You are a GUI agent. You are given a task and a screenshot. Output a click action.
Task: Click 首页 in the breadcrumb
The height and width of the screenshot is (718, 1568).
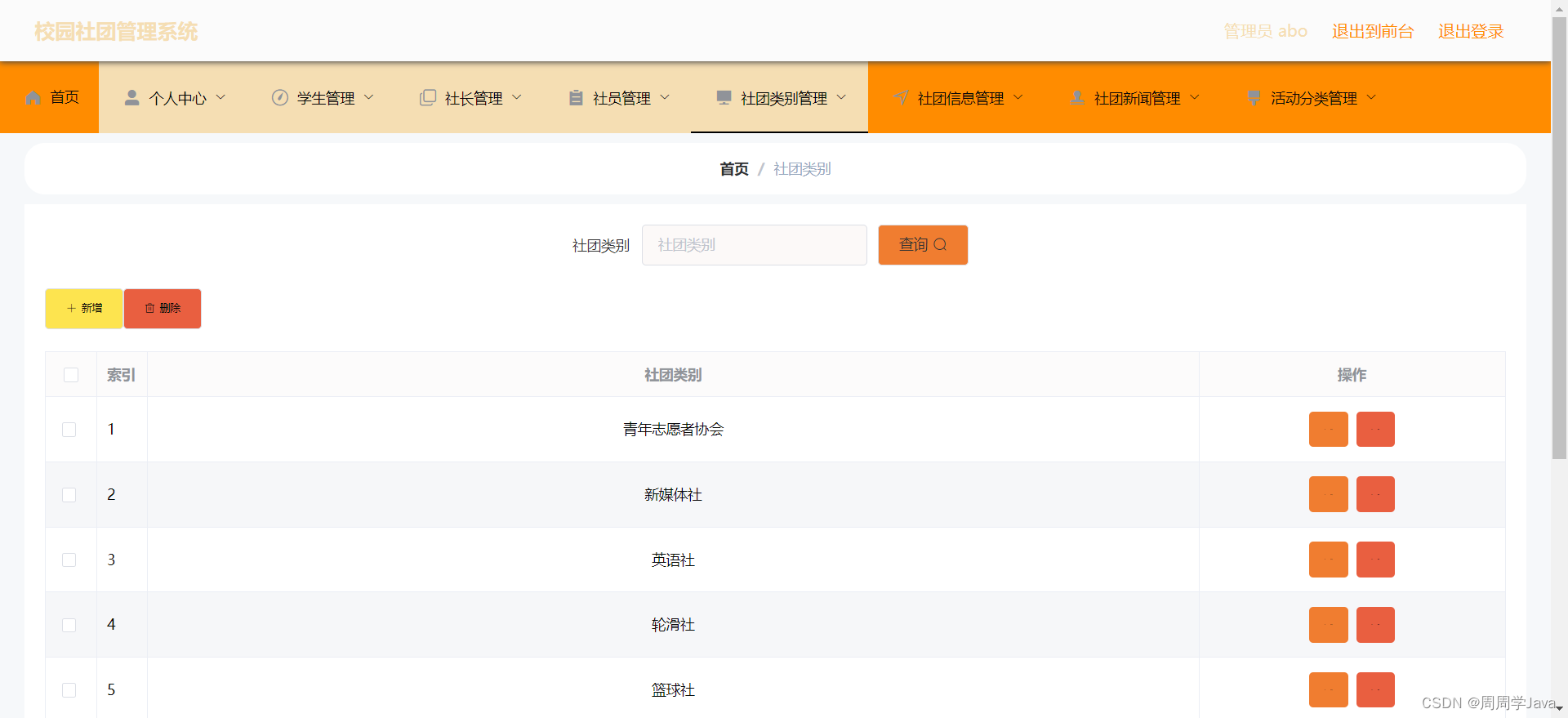734,169
